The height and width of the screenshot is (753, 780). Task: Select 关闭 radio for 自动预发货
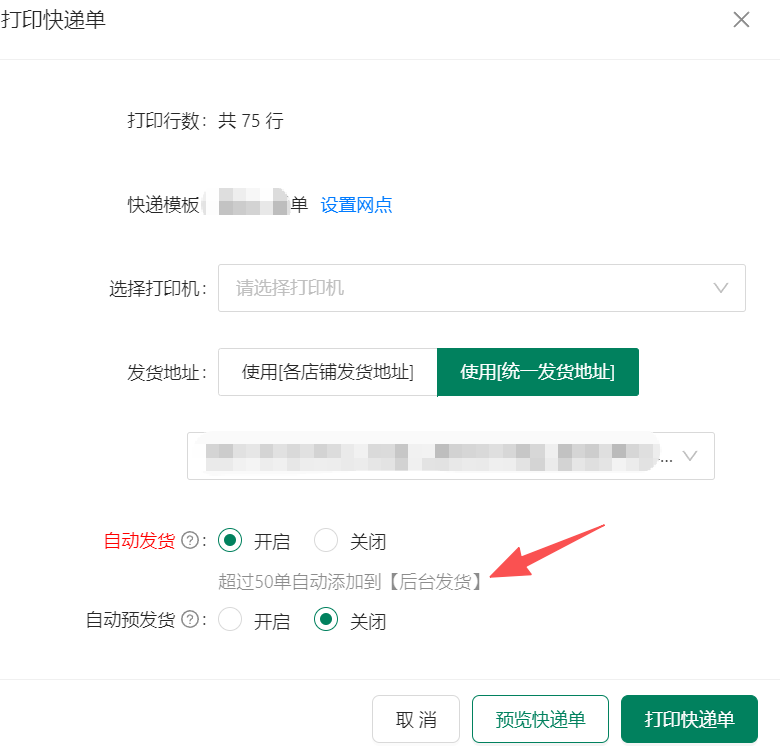[x=327, y=620]
